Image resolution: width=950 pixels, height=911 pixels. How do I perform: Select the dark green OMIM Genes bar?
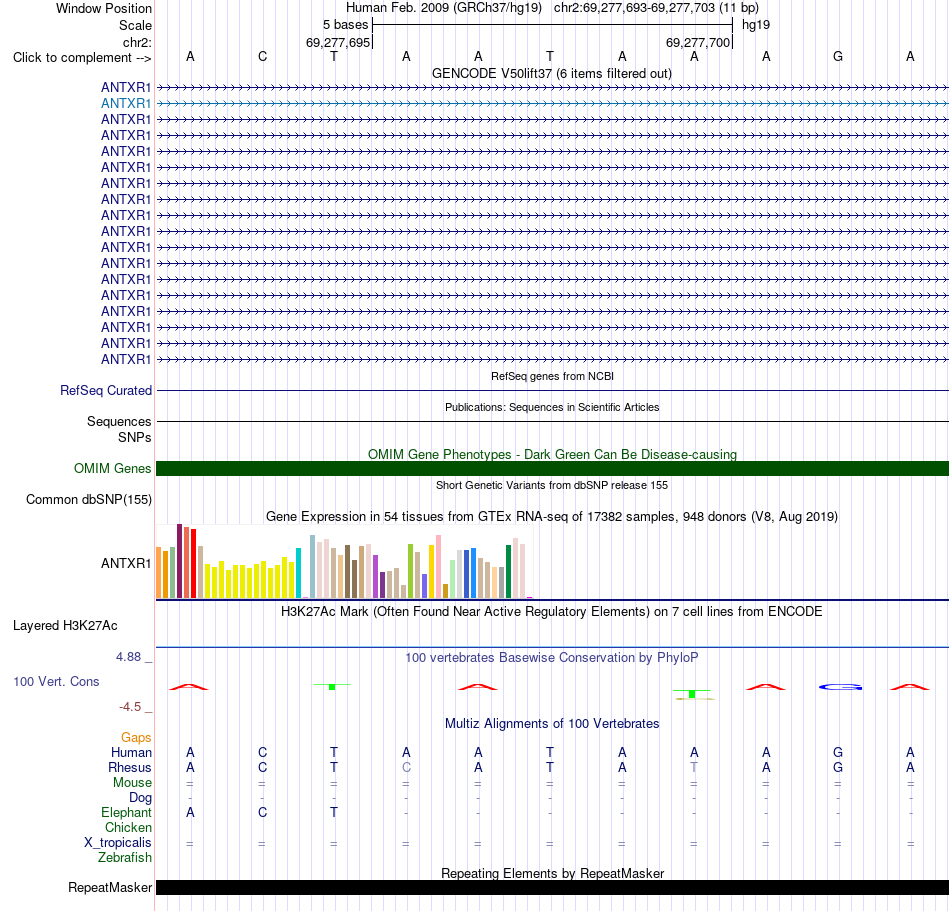(x=552, y=468)
